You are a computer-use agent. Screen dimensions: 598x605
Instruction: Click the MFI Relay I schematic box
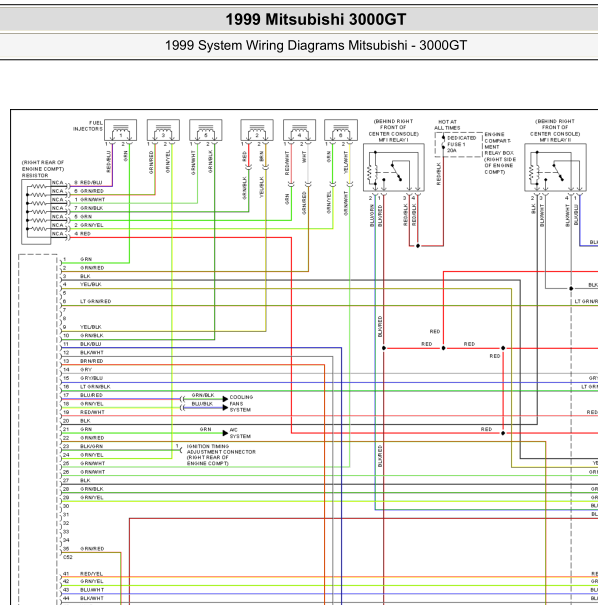coord(394,167)
